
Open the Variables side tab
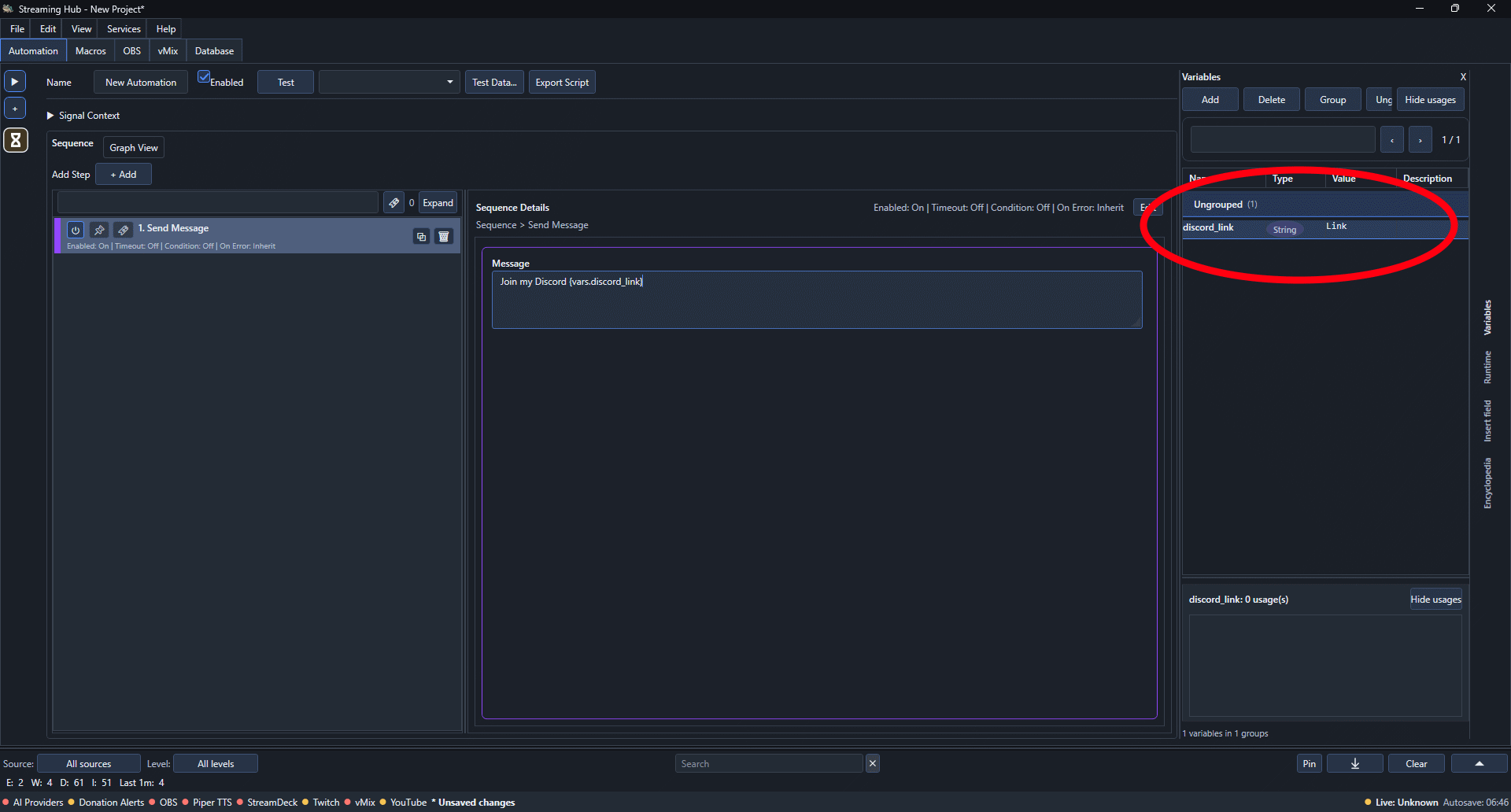tap(1487, 318)
